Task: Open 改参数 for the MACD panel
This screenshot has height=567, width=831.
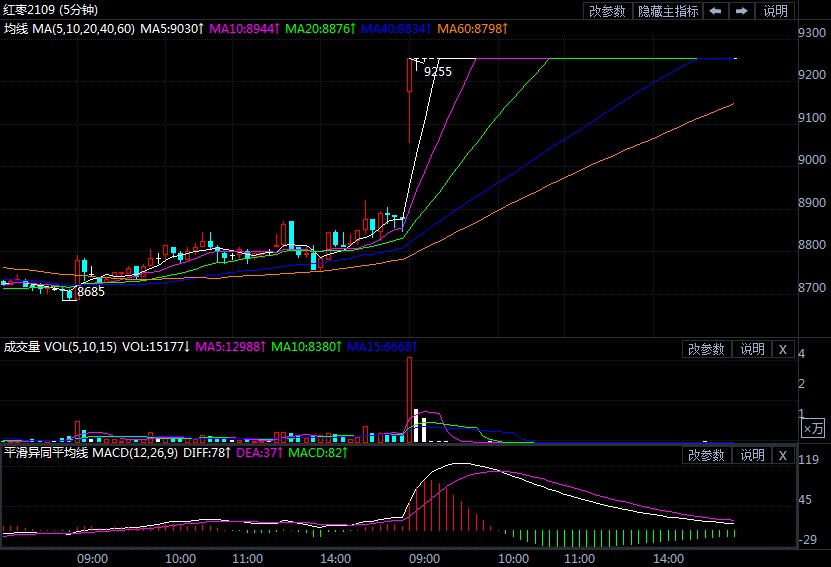Action: pos(706,455)
